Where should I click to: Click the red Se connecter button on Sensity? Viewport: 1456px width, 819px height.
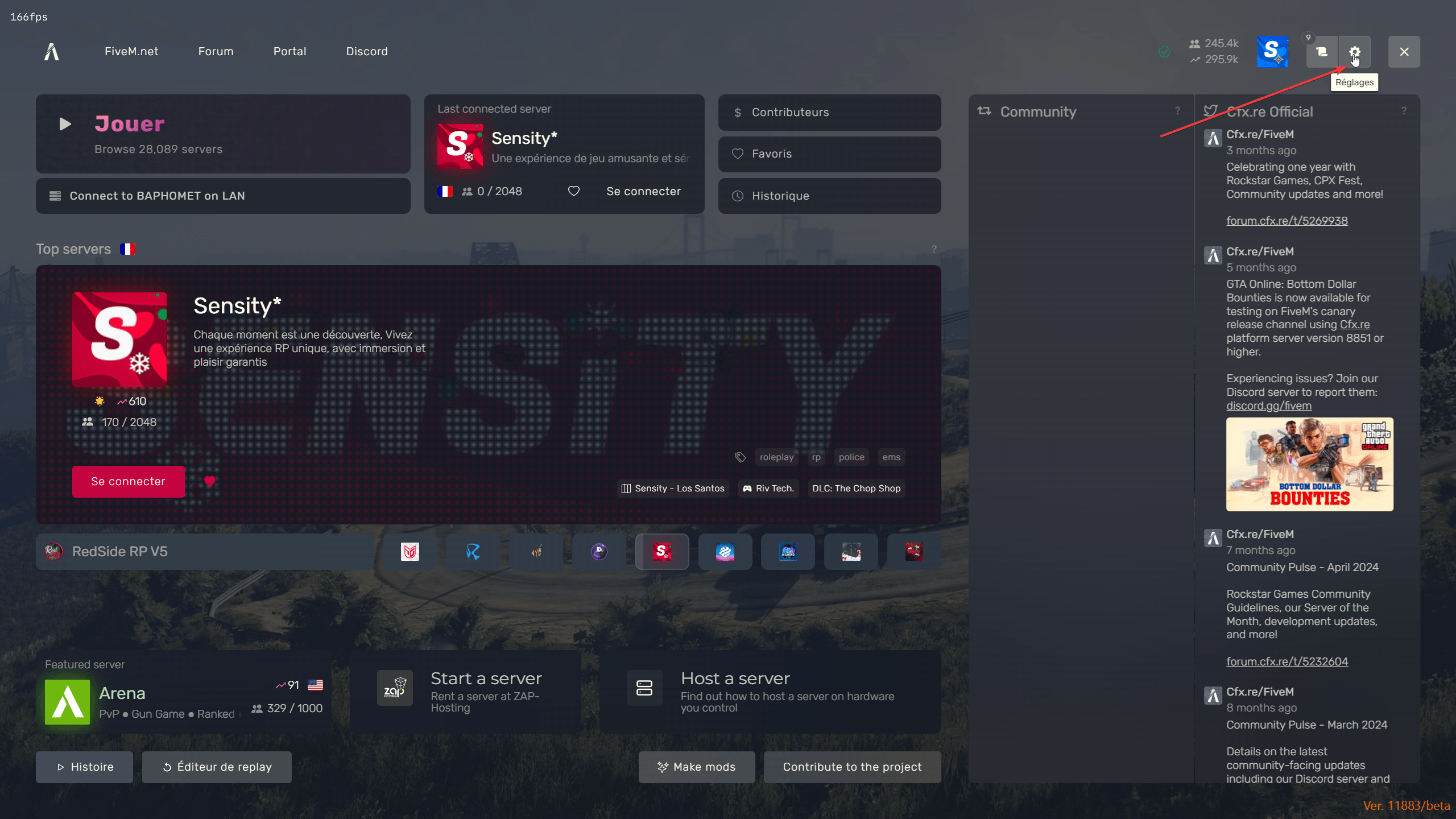click(x=128, y=482)
